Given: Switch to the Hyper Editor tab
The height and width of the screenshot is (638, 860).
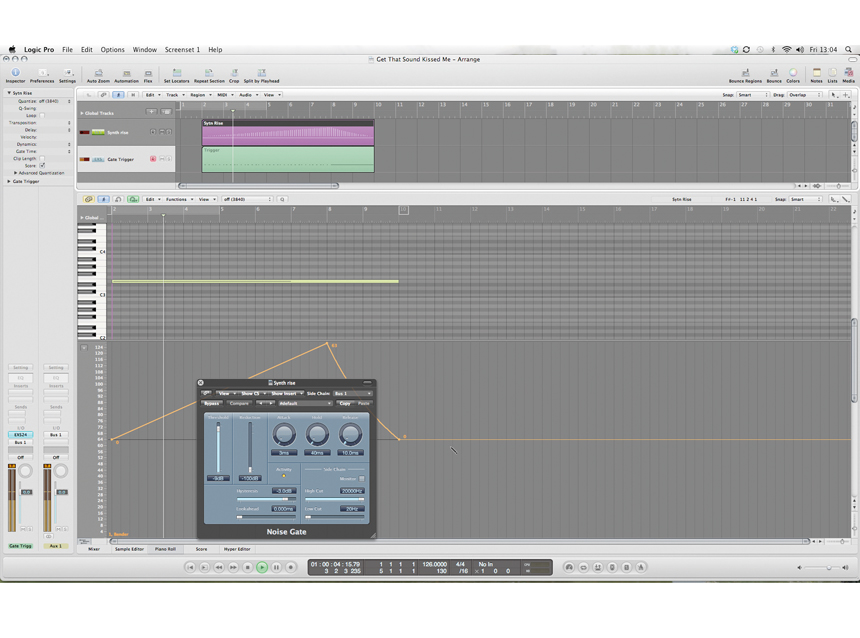Looking at the screenshot, I should (237, 549).
